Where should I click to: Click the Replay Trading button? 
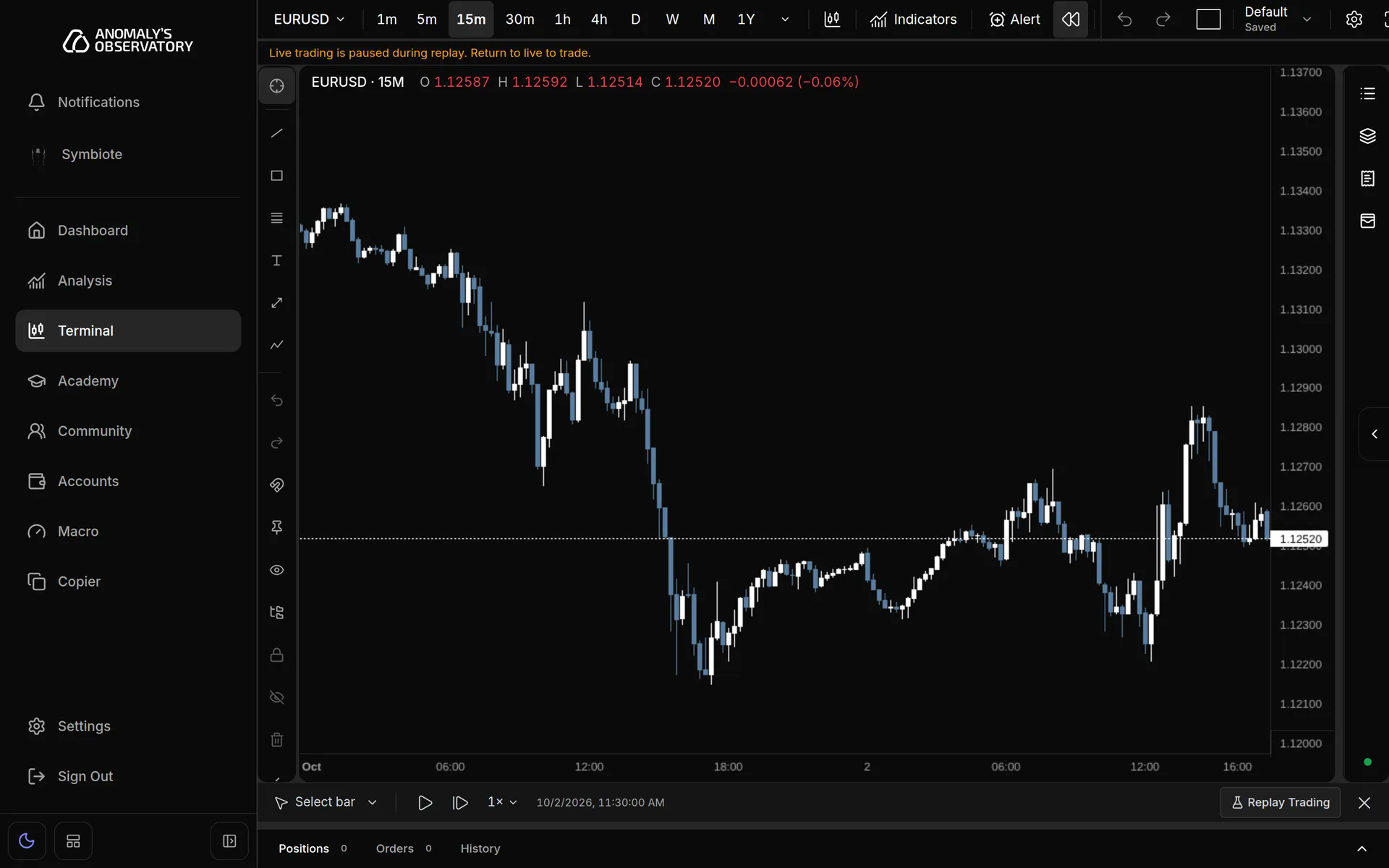coord(1280,803)
